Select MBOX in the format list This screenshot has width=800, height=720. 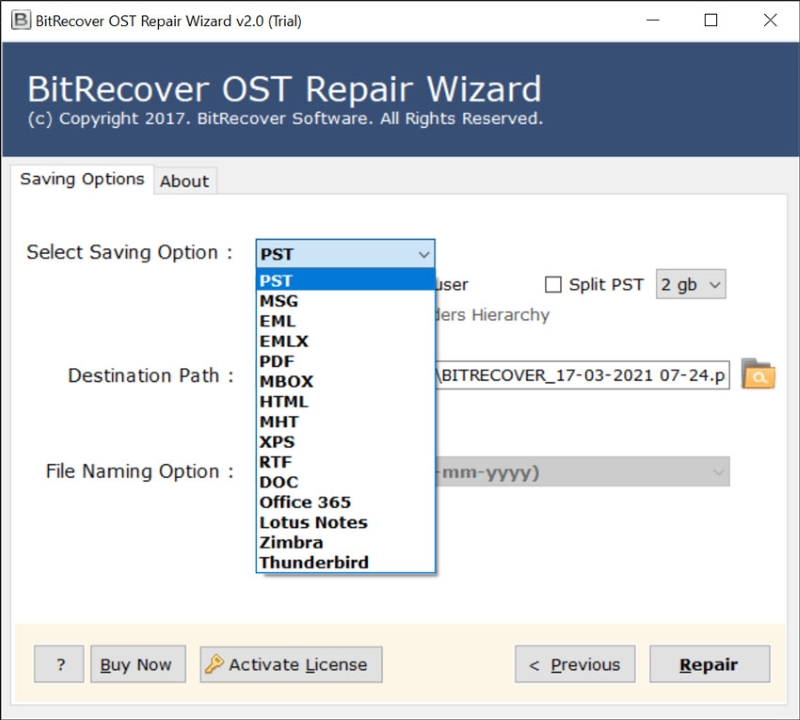coord(286,381)
